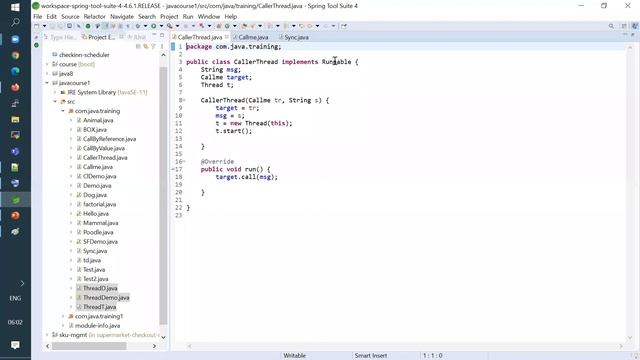The height and width of the screenshot is (360, 640).
Task: Open the Windows Start menu
Action: tap(15, 7)
